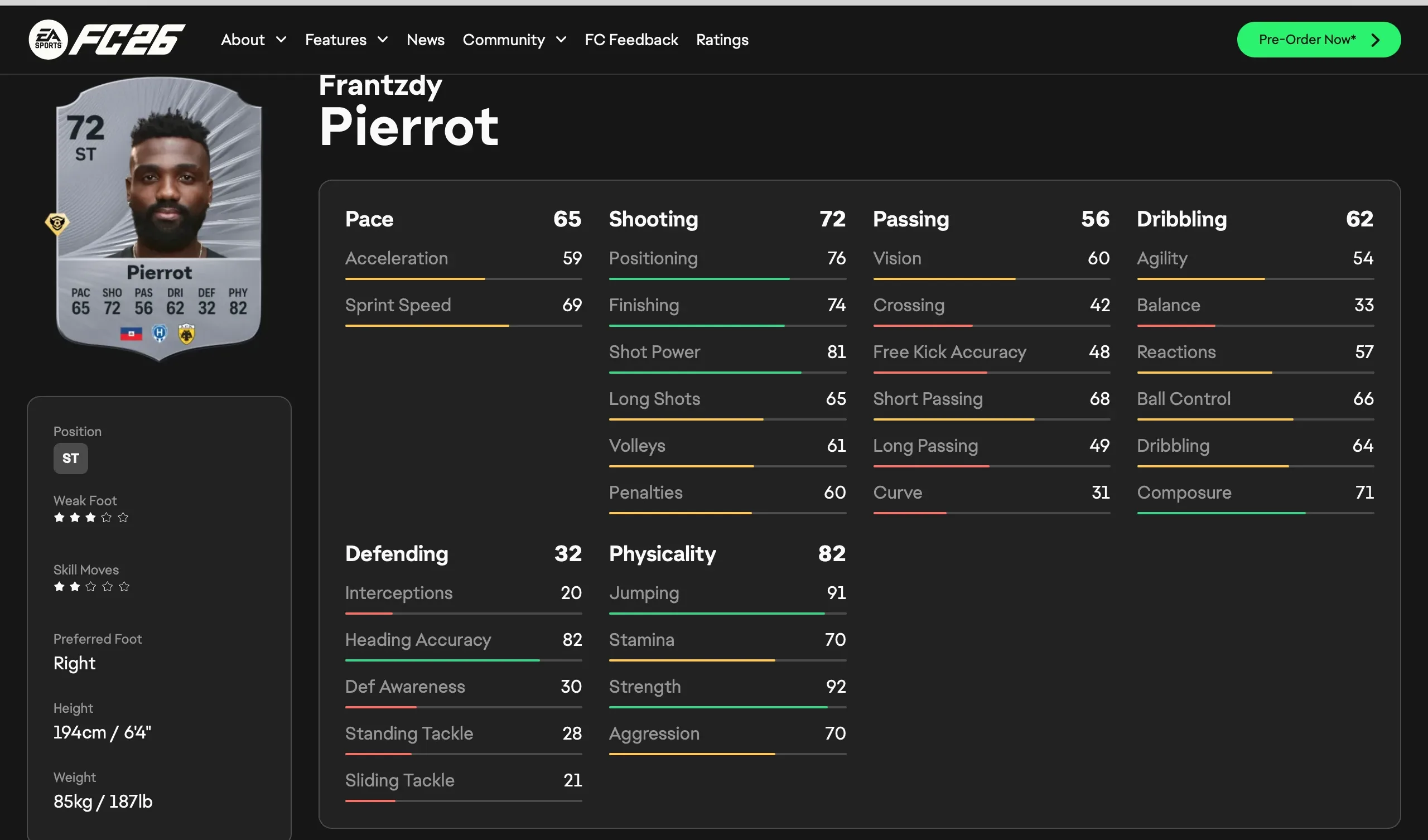Click the Jumping stat progress bar
This screenshot has height=840, width=1428.
coord(727,614)
